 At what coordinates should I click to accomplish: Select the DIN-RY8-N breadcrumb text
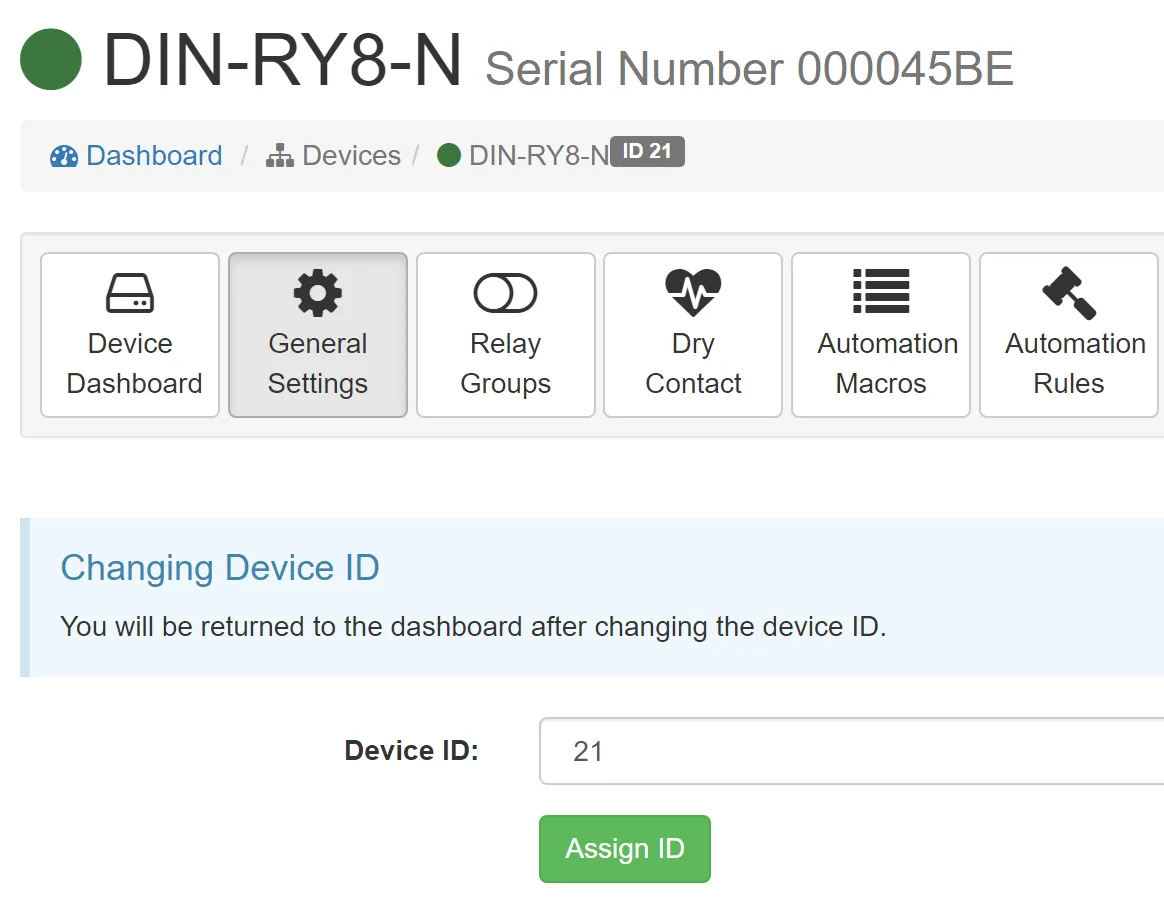539,156
